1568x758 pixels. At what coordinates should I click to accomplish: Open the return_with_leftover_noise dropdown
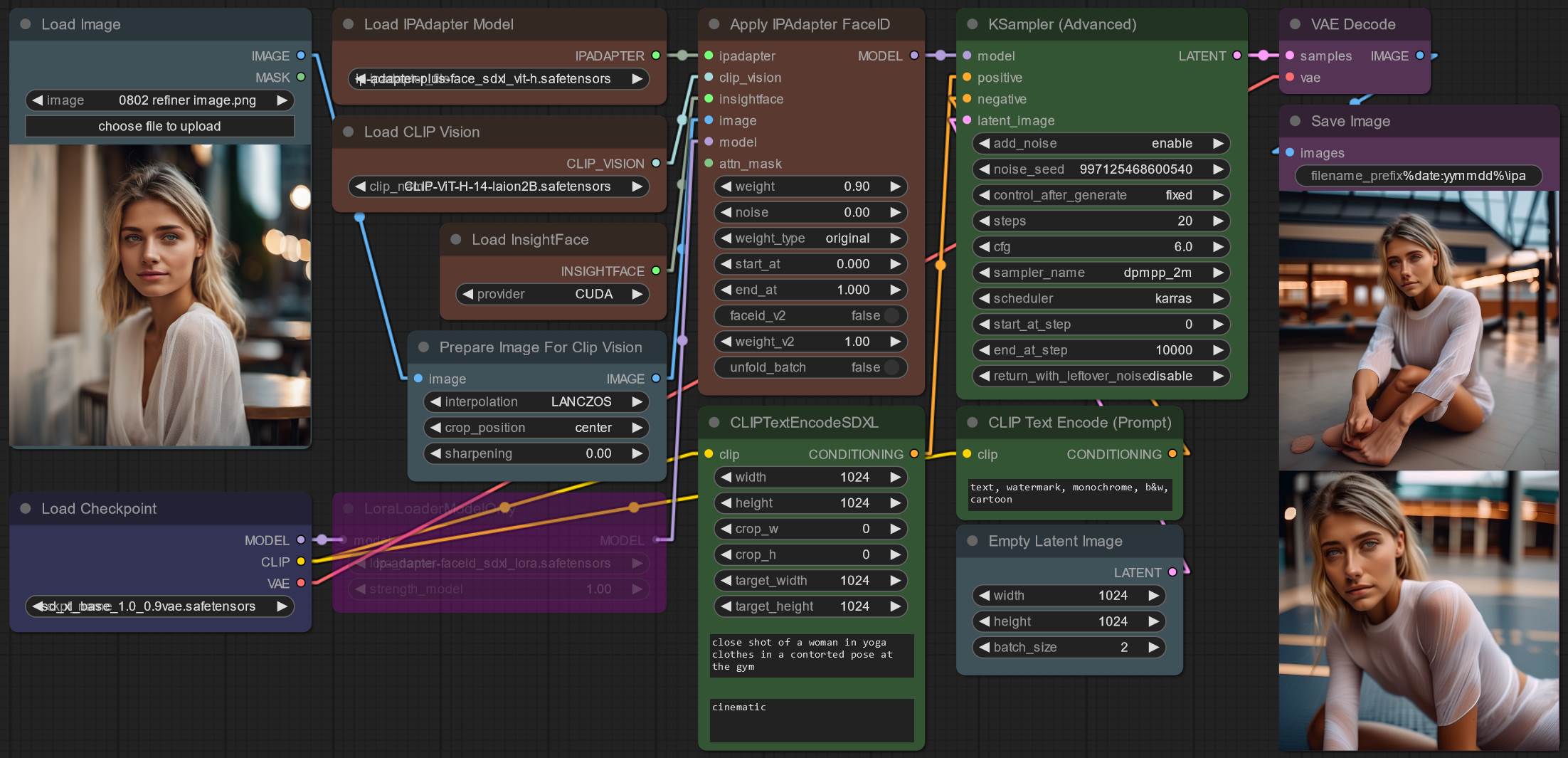point(1101,376)
